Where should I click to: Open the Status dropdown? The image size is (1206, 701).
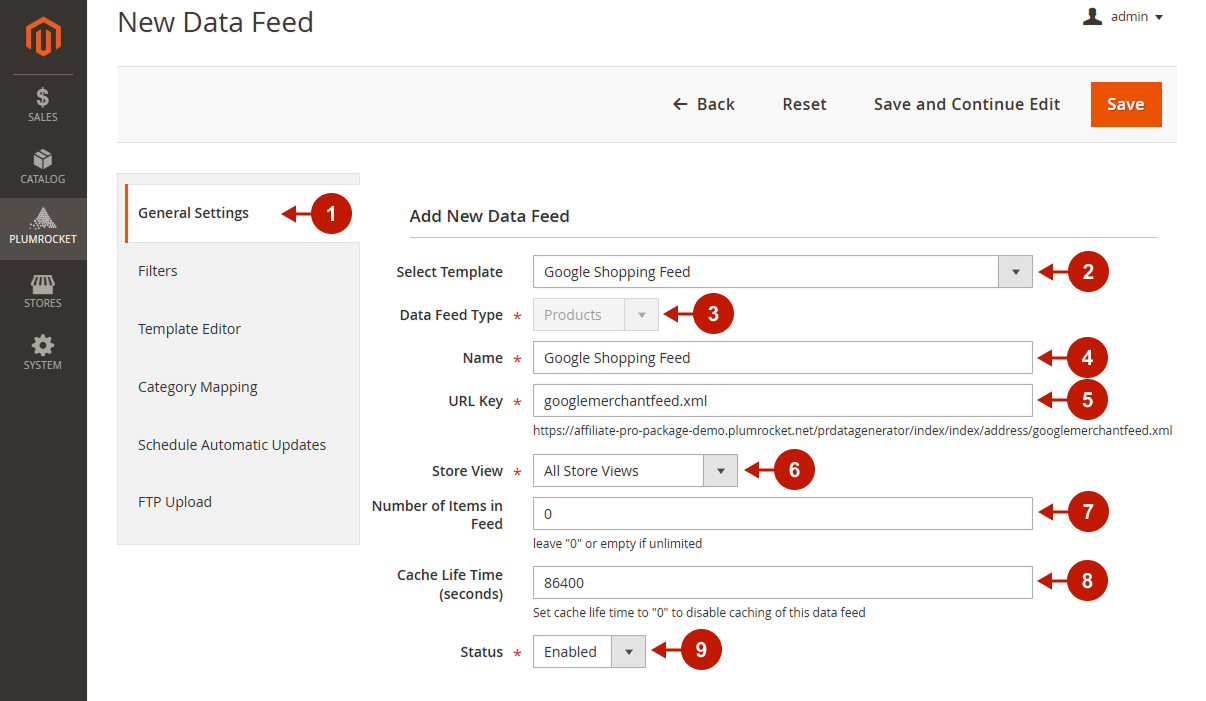pyautogui.click(x=590, y=652)
